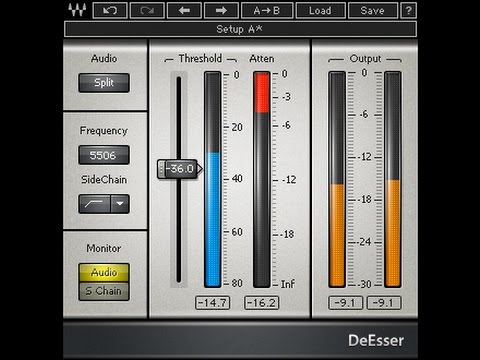Go to next preset with right arrow
This screenshot has width=480, height=360.
point(221,10)
